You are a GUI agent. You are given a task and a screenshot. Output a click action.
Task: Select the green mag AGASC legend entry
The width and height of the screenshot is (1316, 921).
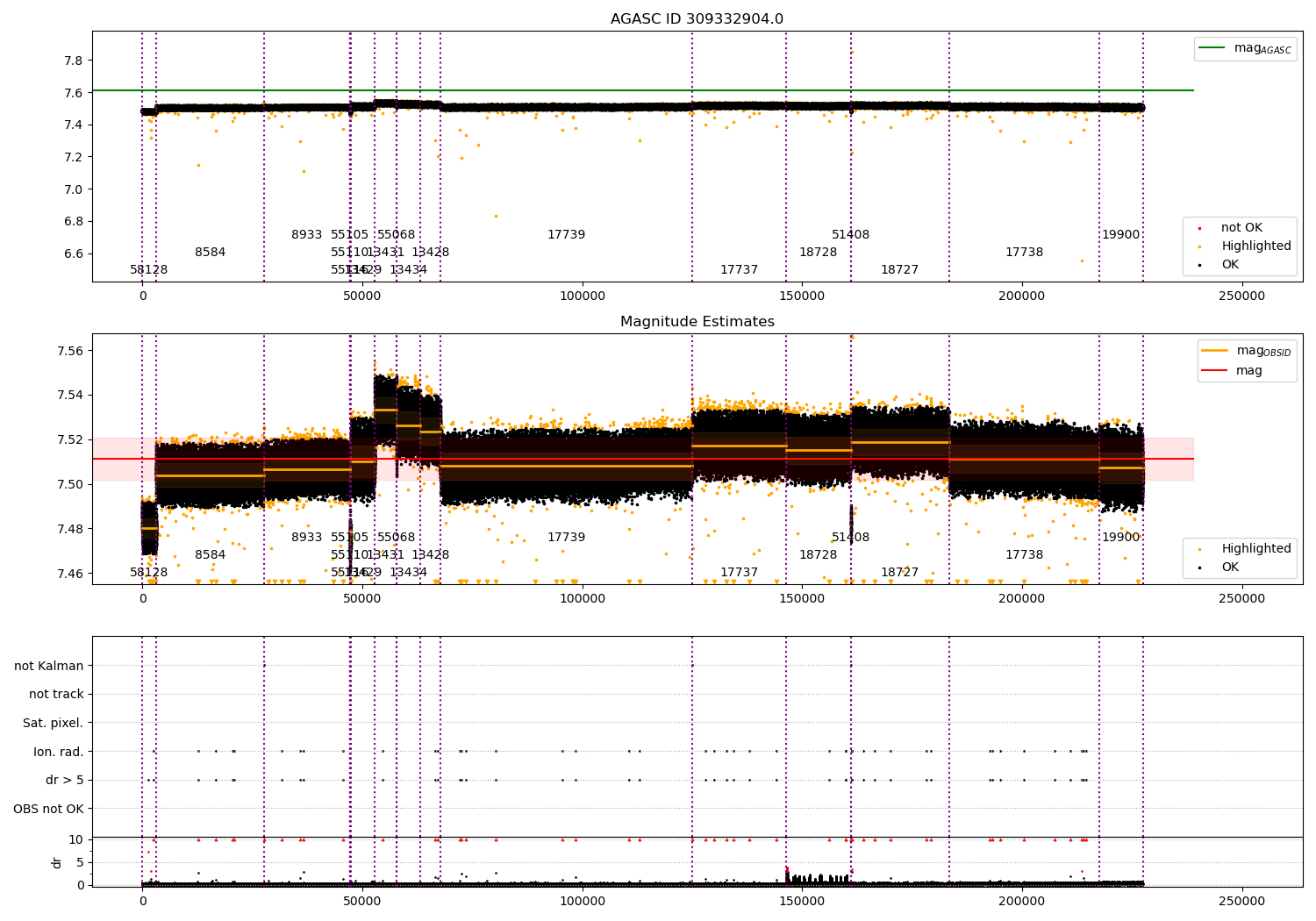[x=1245, y=48]
